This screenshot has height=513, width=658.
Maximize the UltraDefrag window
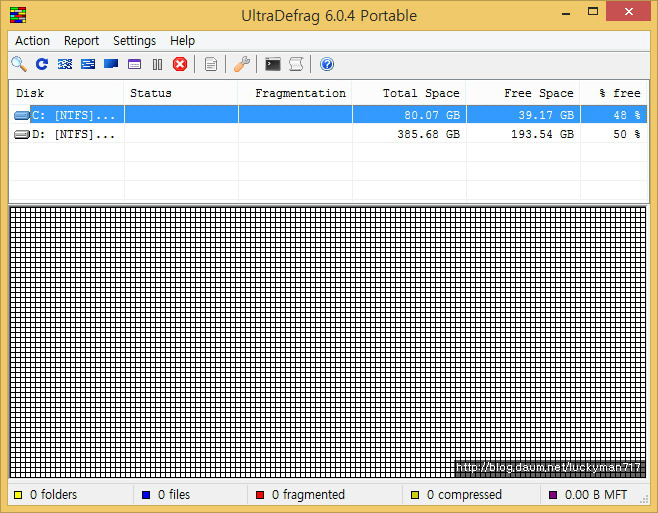point(593,12)
